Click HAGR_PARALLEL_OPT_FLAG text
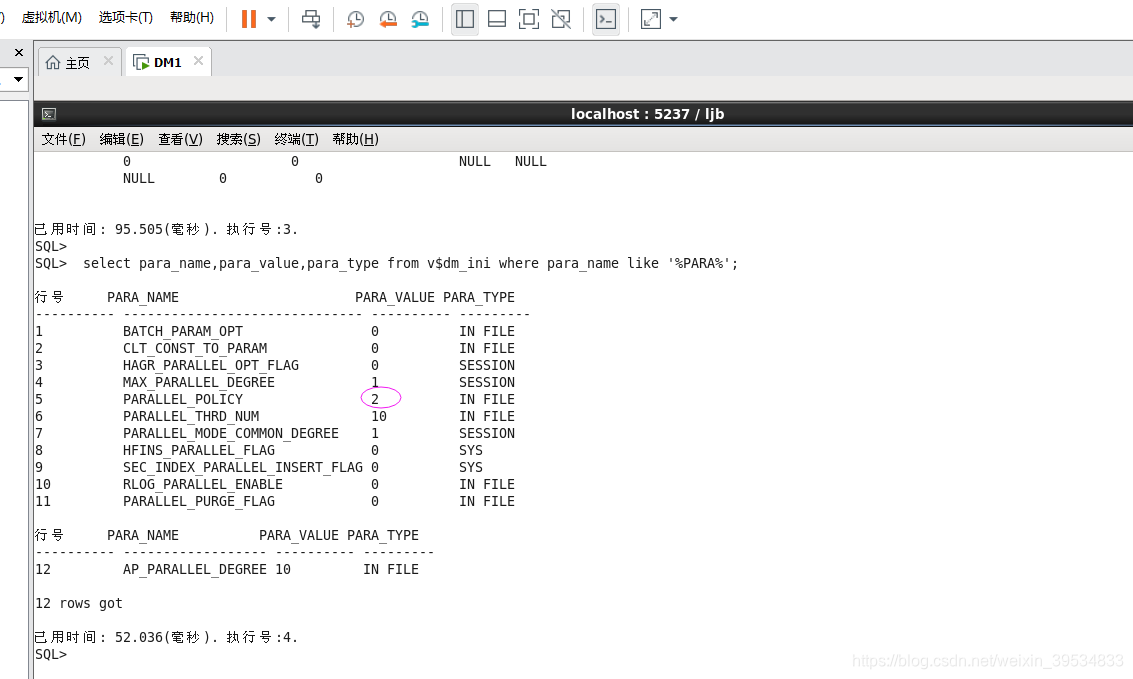 tap(211, 366)
